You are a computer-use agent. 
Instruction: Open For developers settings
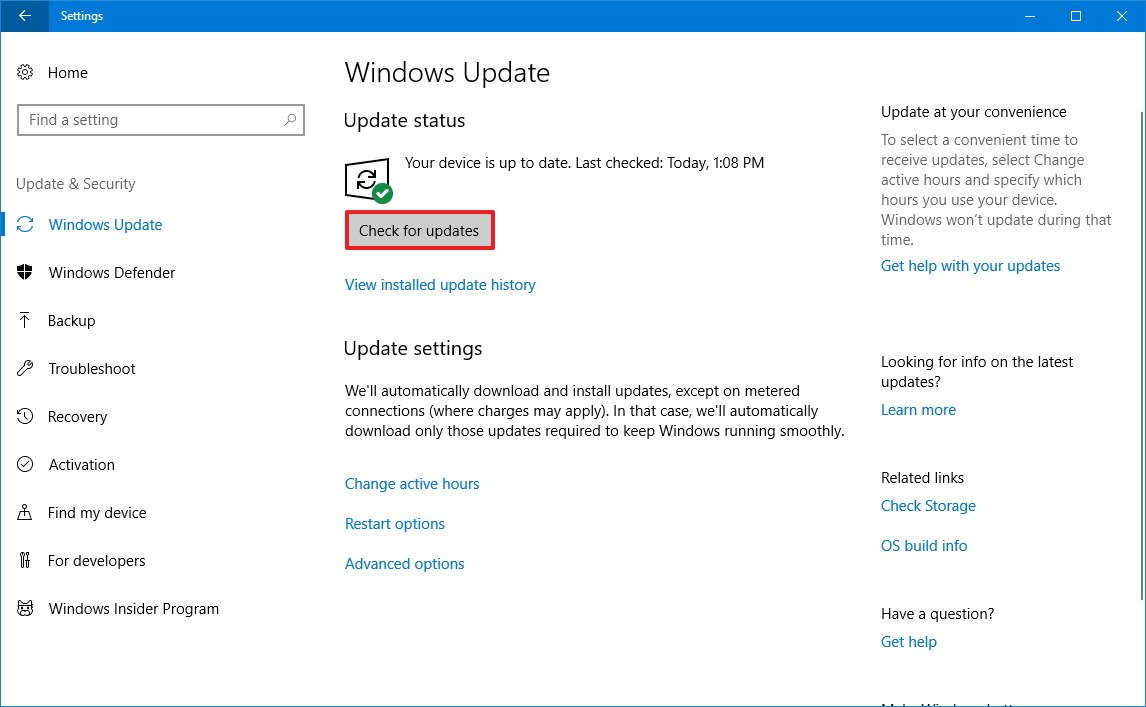(96, 561)
